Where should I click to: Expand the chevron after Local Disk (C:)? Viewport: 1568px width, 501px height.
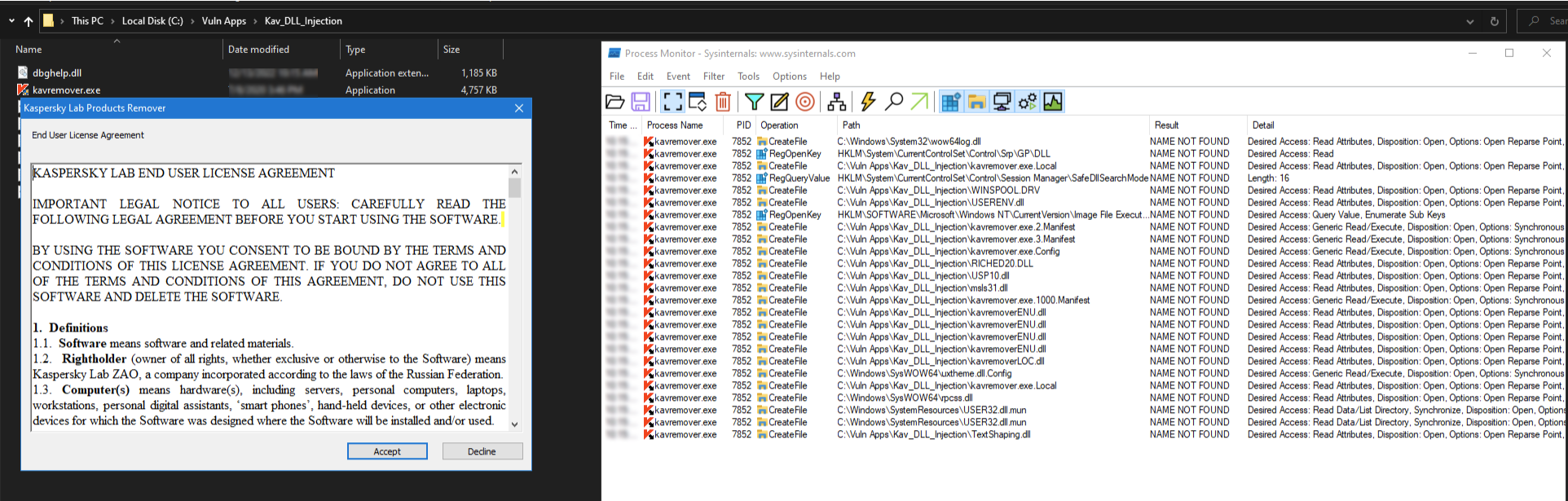click(193, 21)
